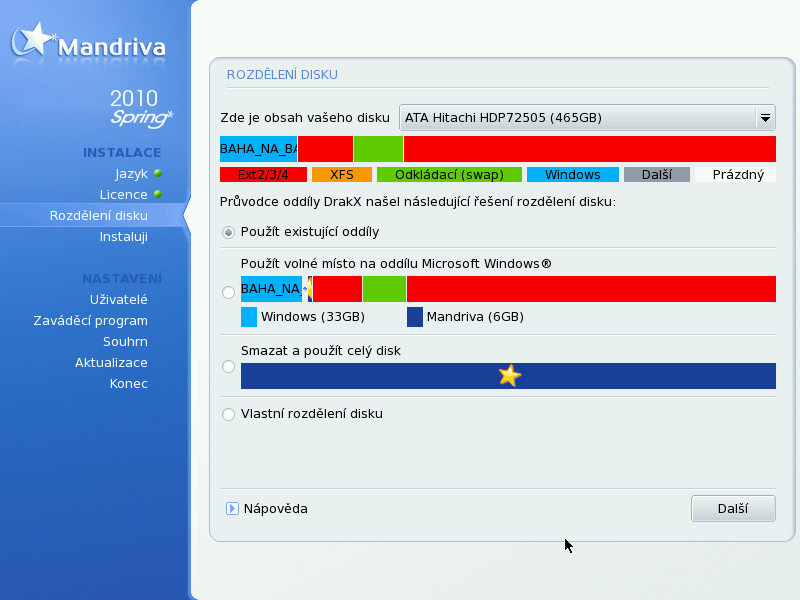Click the Instaluji step in sidebar
The width and height of the screenshot is (800, 600).
[x=123, y=237]
